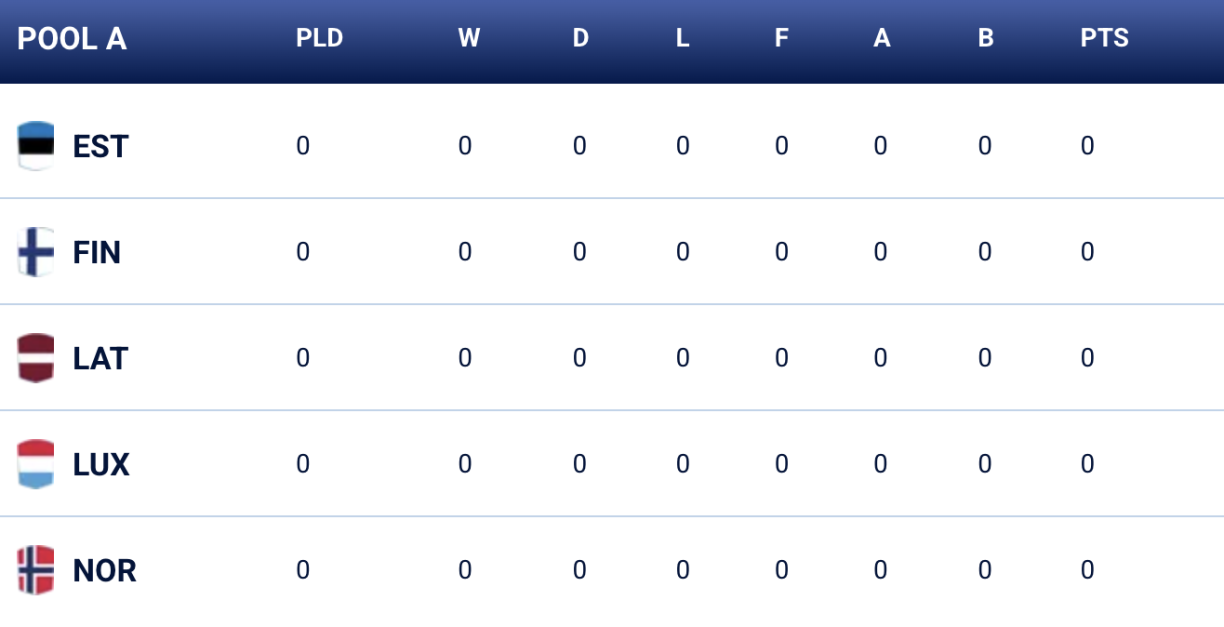Screen dimensions: 1224x627
Task: Select the NOR team name
Action: [x=104, y=571]
